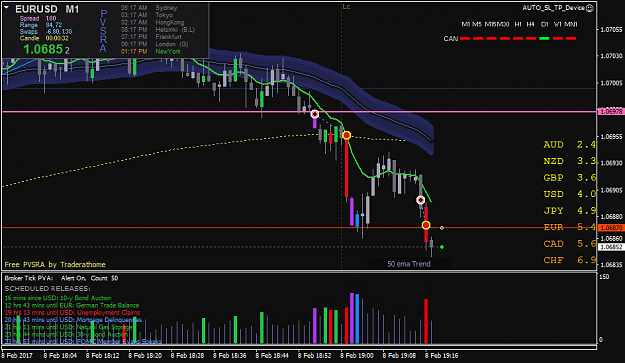Click the H1 timeframe label
Image resolution: width=625 pixels, height=363 pixels.
click(x=518, y=24)
